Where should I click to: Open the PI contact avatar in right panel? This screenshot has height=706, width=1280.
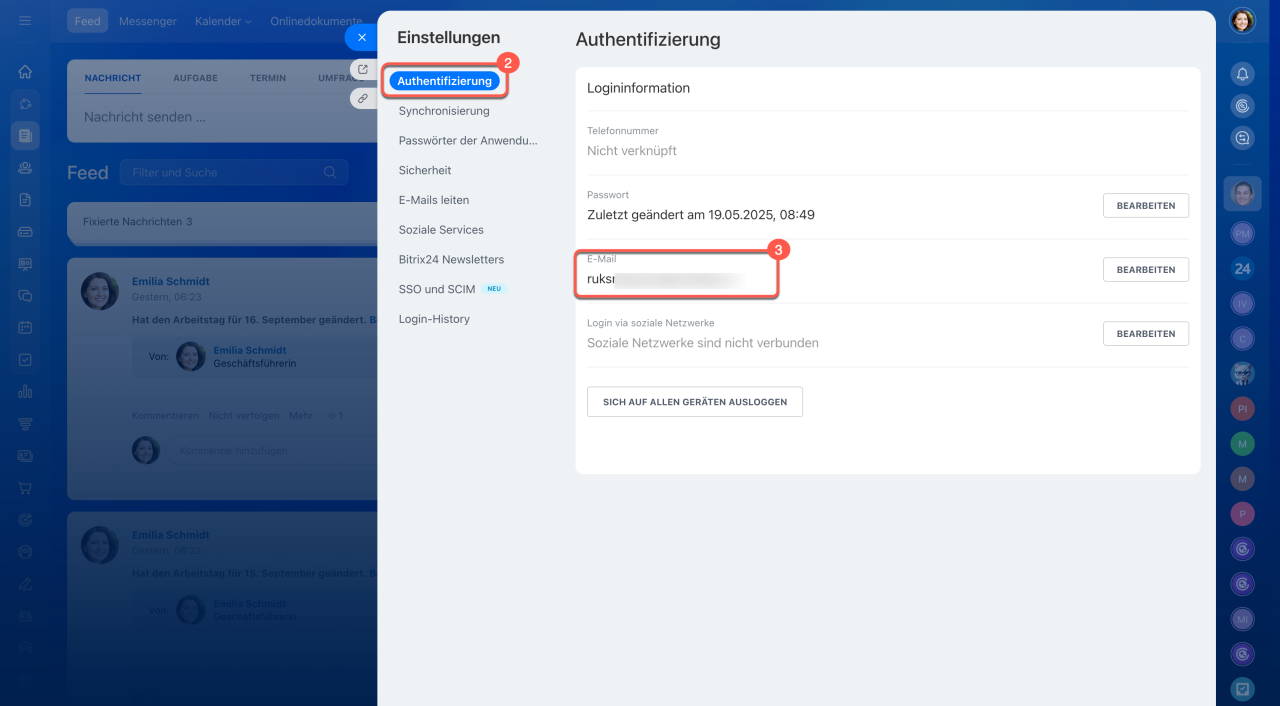click(x=1243, y=409)
